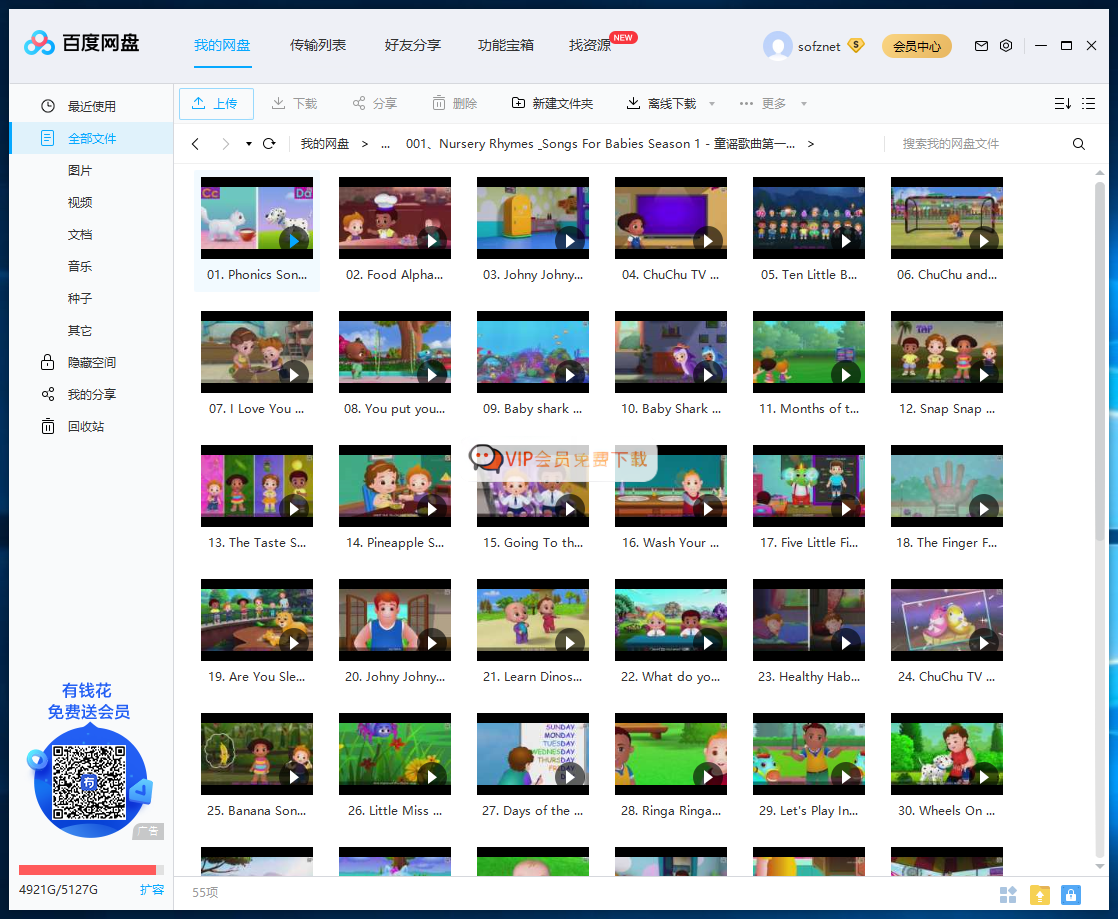Click the yellow folder backup icon at bottom right
The height and width of the screenshot is (919, 1118).
(x=1040, y=895)
